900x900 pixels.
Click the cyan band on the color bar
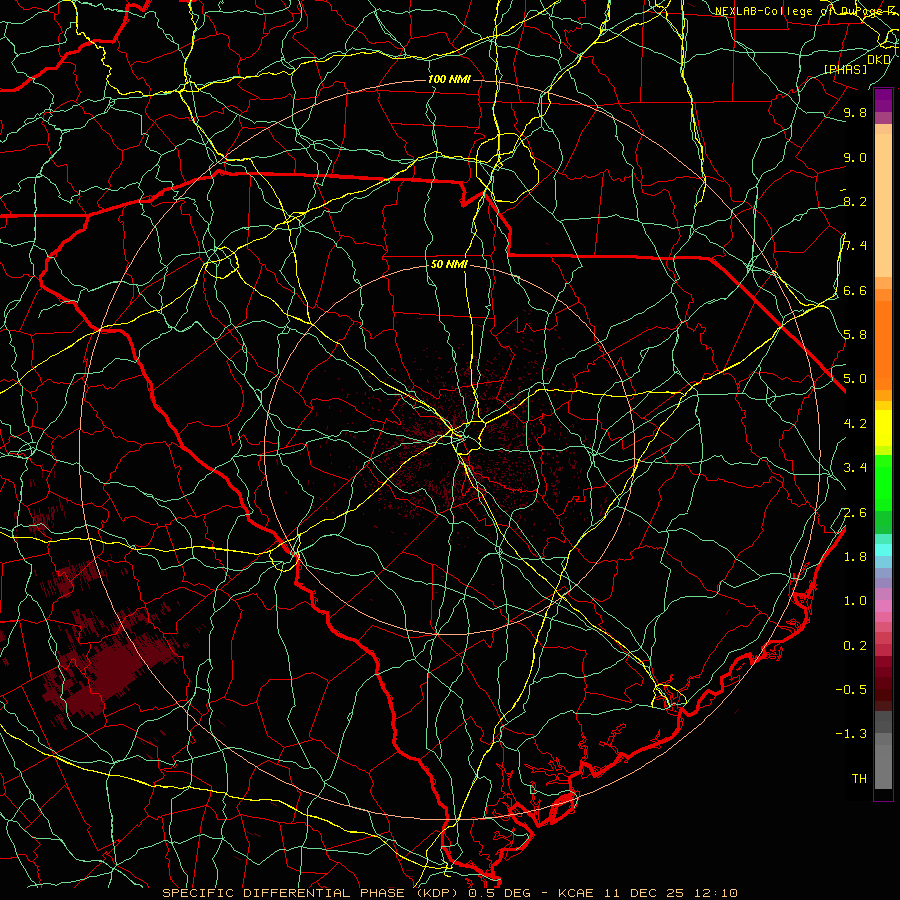(883, 550)
